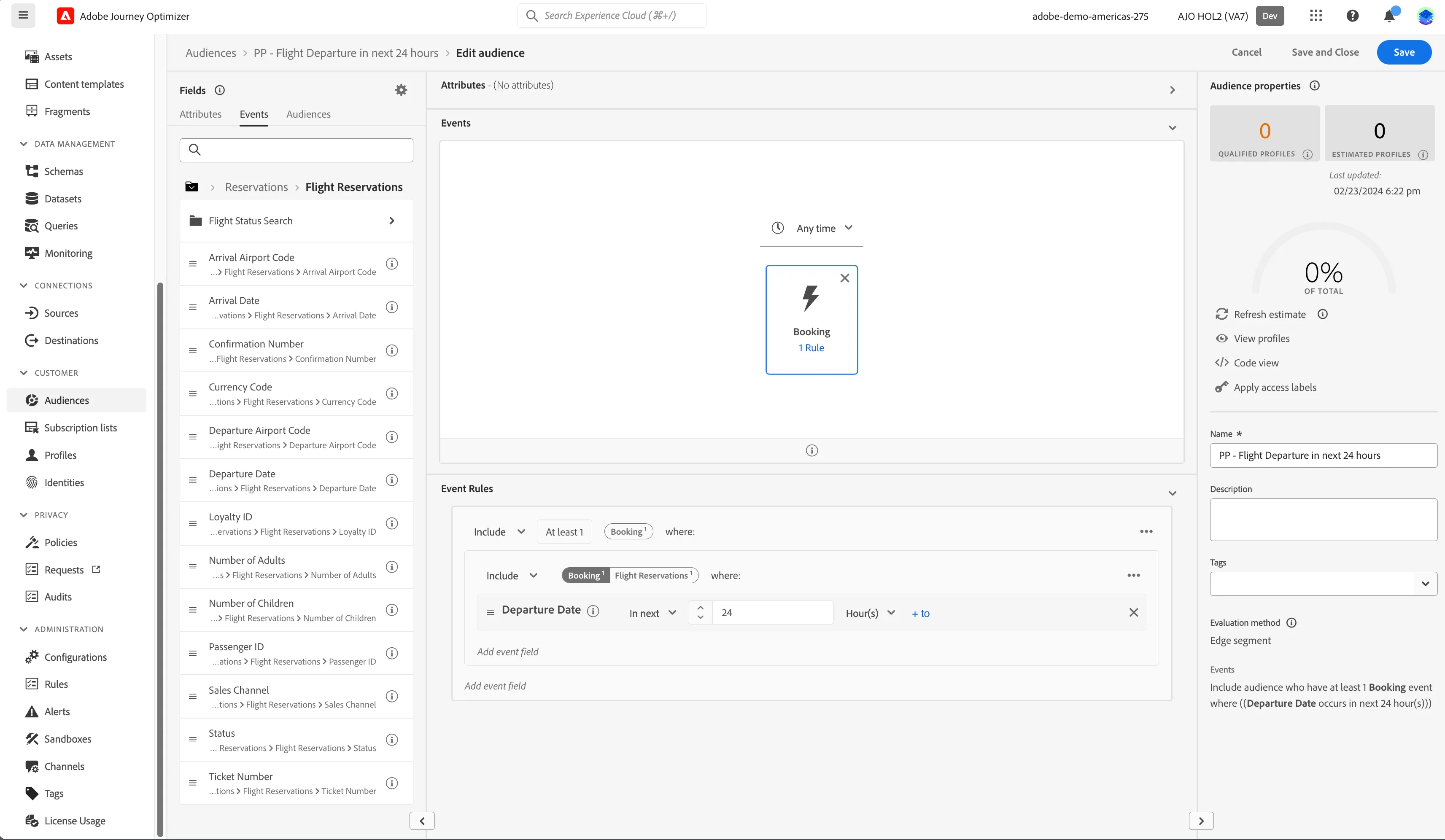Open Fields settings gear icon

coord(402,90)
